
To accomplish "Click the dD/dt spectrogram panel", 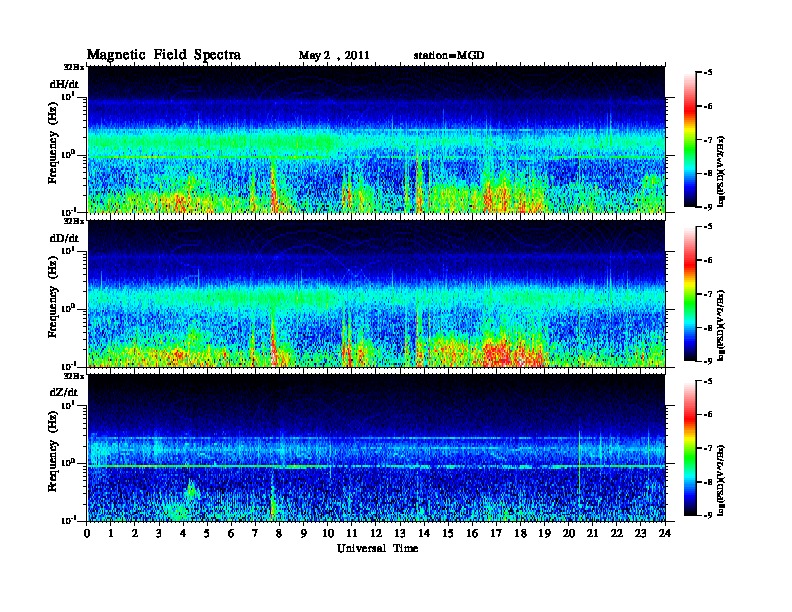I will point(376,293).
